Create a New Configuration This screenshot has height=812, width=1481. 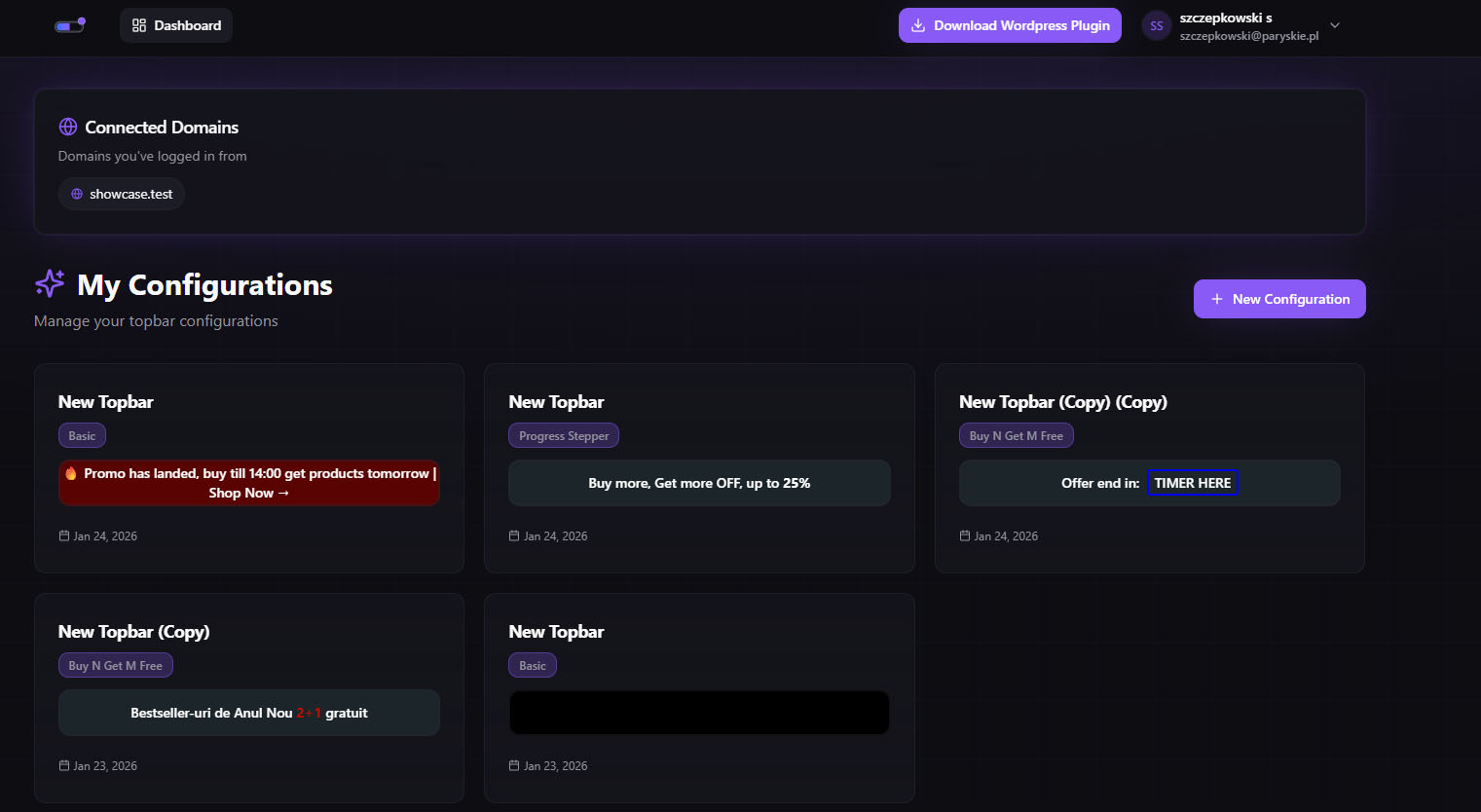1278,299
